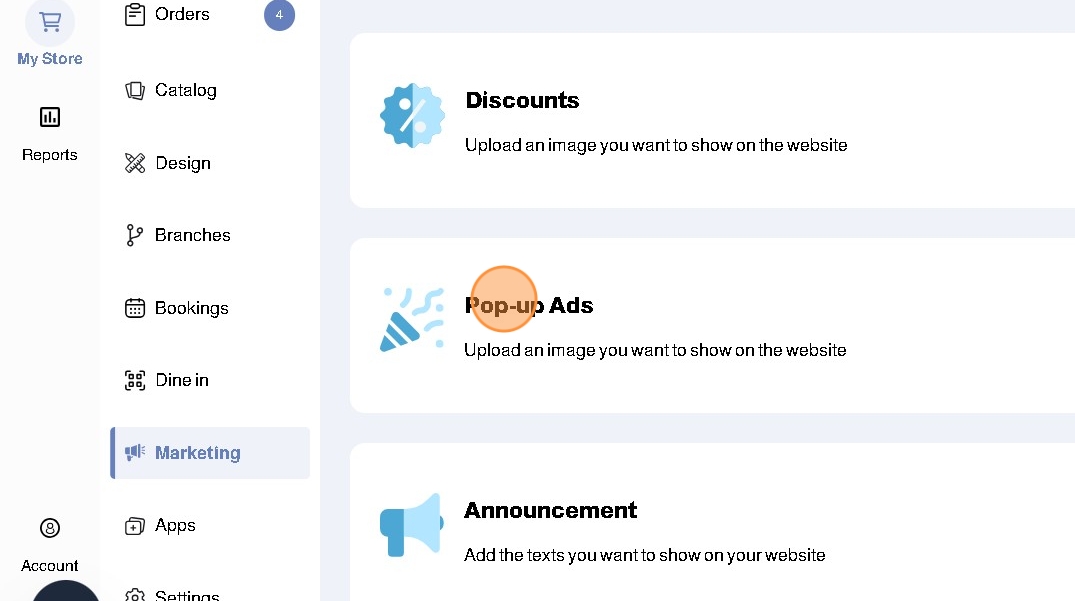The width and height of the screenshot is (1075, 601).
Task: Click the Catalog icon in sidebar
Action: pyautogui.click(x=135, y=90)
